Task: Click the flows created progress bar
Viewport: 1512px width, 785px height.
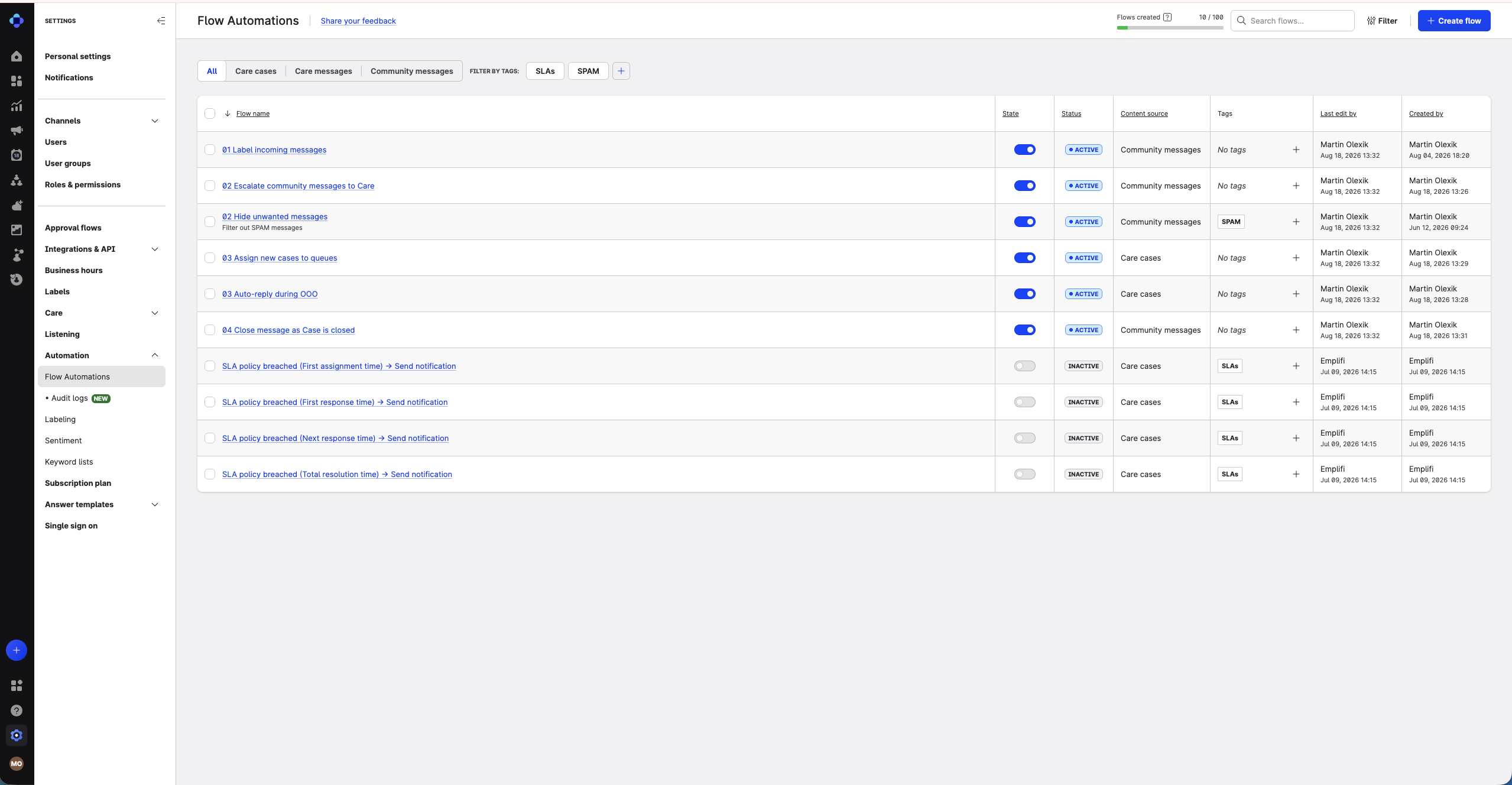Action: click(1170, 28)
